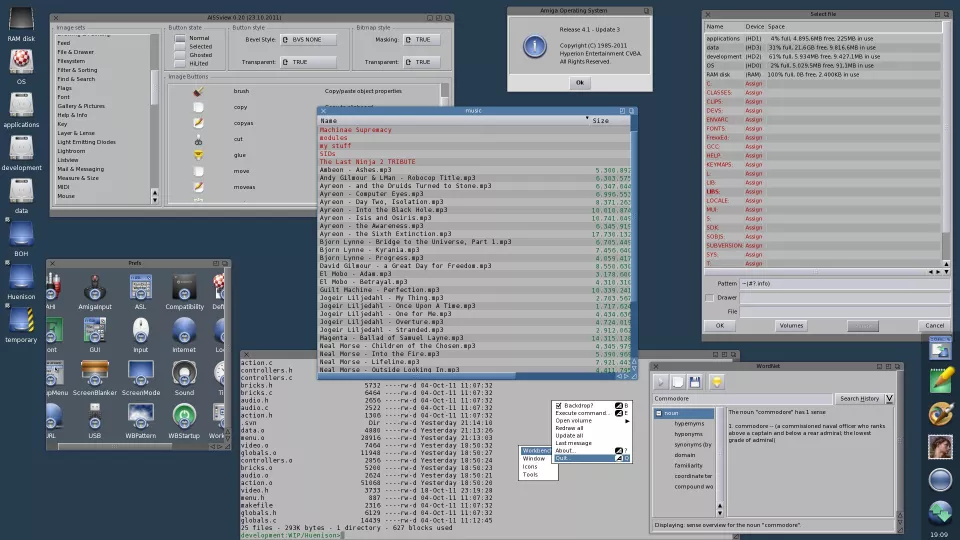Choose Quit from the Workbench menu
This screenshot has height=540, width=960.
coord(562,458)
